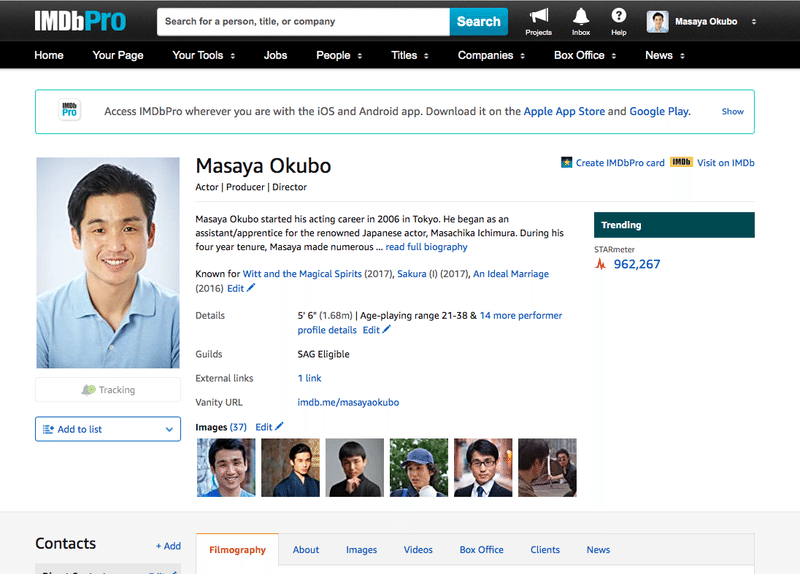Click the Tracking button
This screenshot has width=800, height=574.
pos(108,389)
